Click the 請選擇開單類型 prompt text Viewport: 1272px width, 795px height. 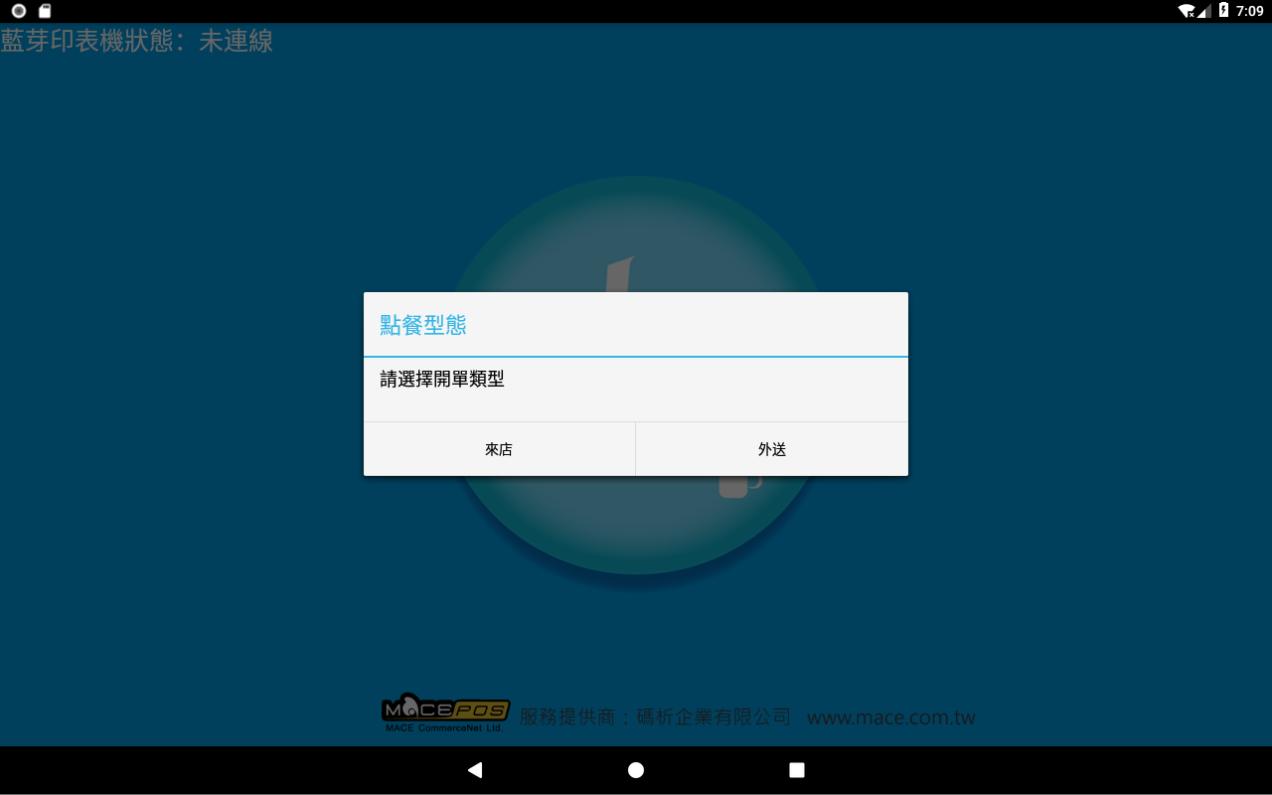[x=442, y=380]
